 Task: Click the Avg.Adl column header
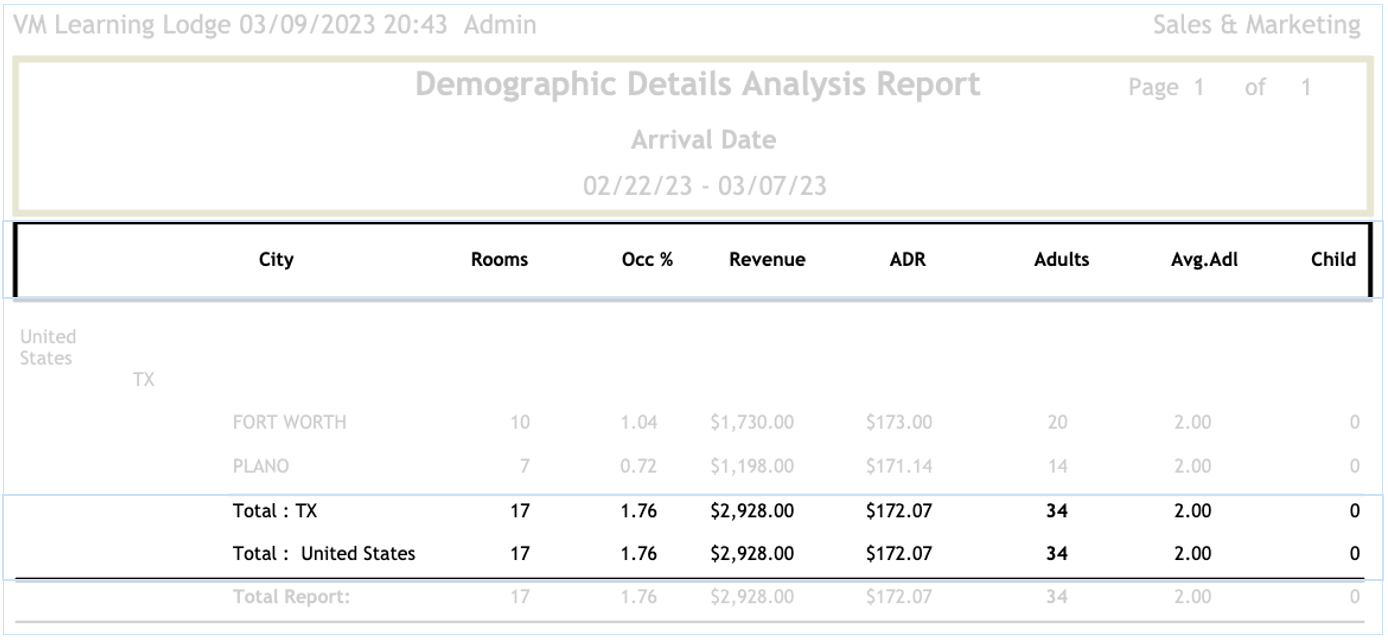tap(1197, 260)
